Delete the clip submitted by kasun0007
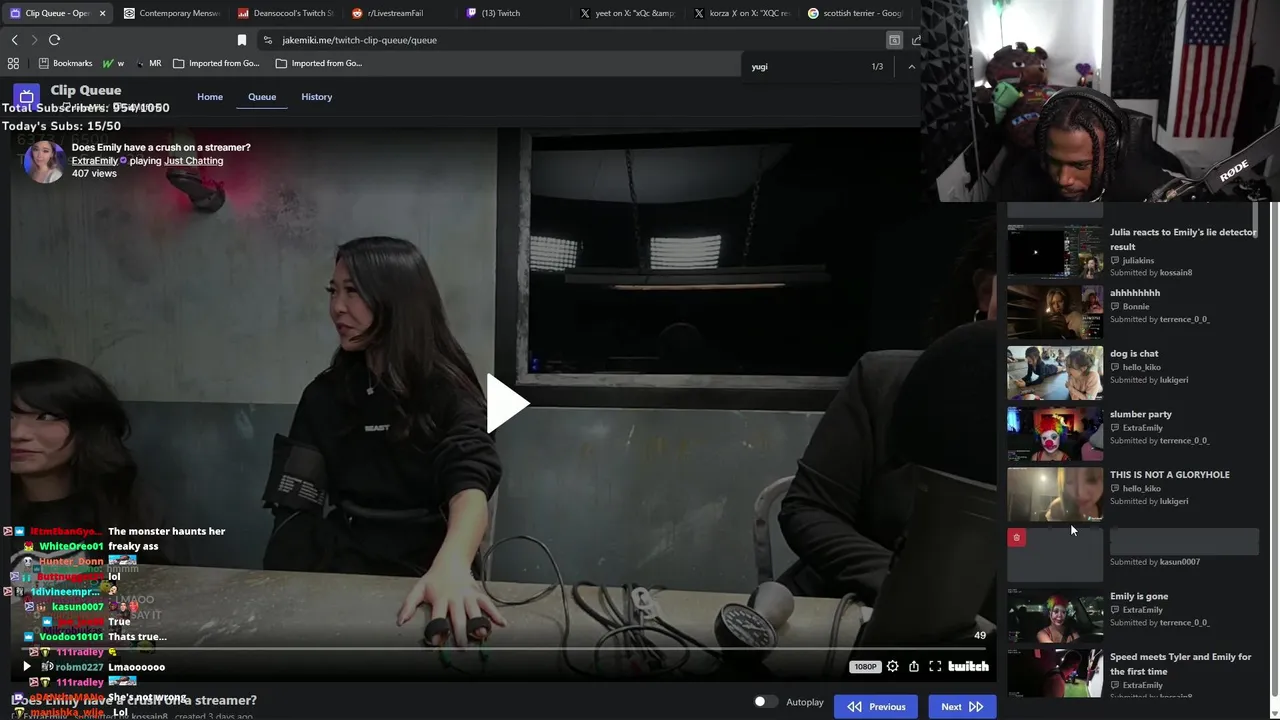 (x=1016, y=538)
